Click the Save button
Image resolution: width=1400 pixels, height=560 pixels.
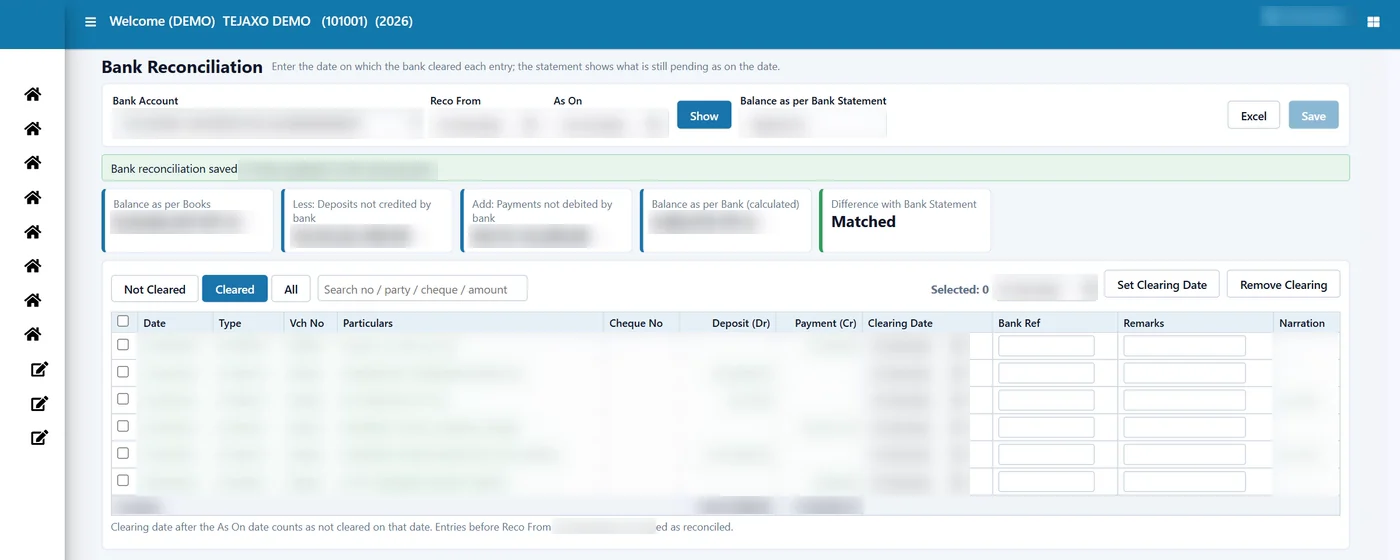[x=1313, y=115]
